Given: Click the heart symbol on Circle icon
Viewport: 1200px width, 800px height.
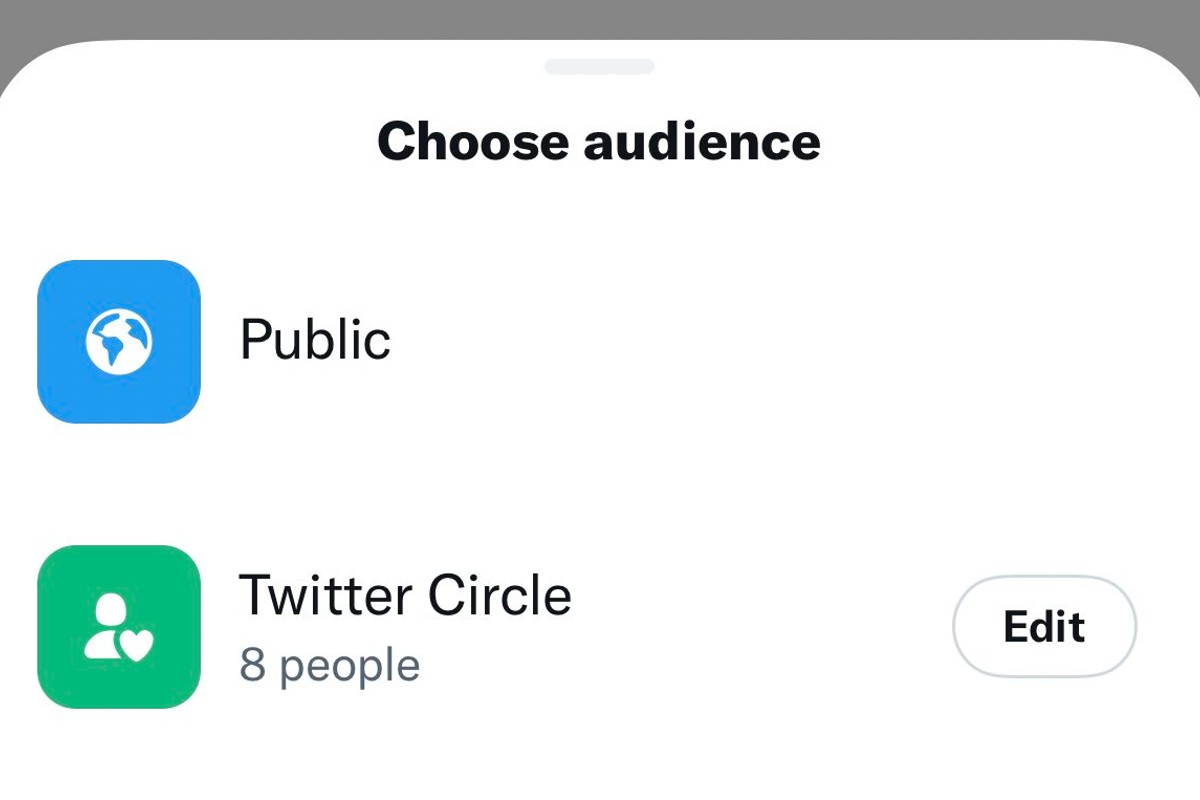Looking at the screenshot, I should (136, 645).
